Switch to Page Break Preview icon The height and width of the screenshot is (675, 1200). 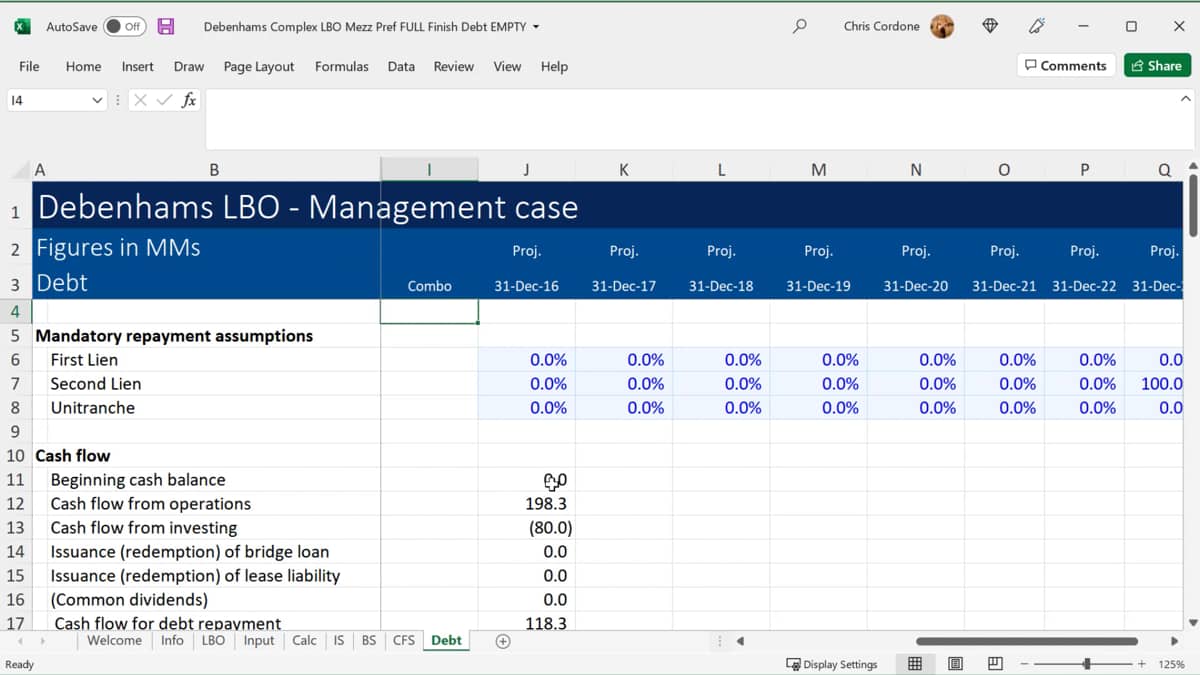click(994, 664)
